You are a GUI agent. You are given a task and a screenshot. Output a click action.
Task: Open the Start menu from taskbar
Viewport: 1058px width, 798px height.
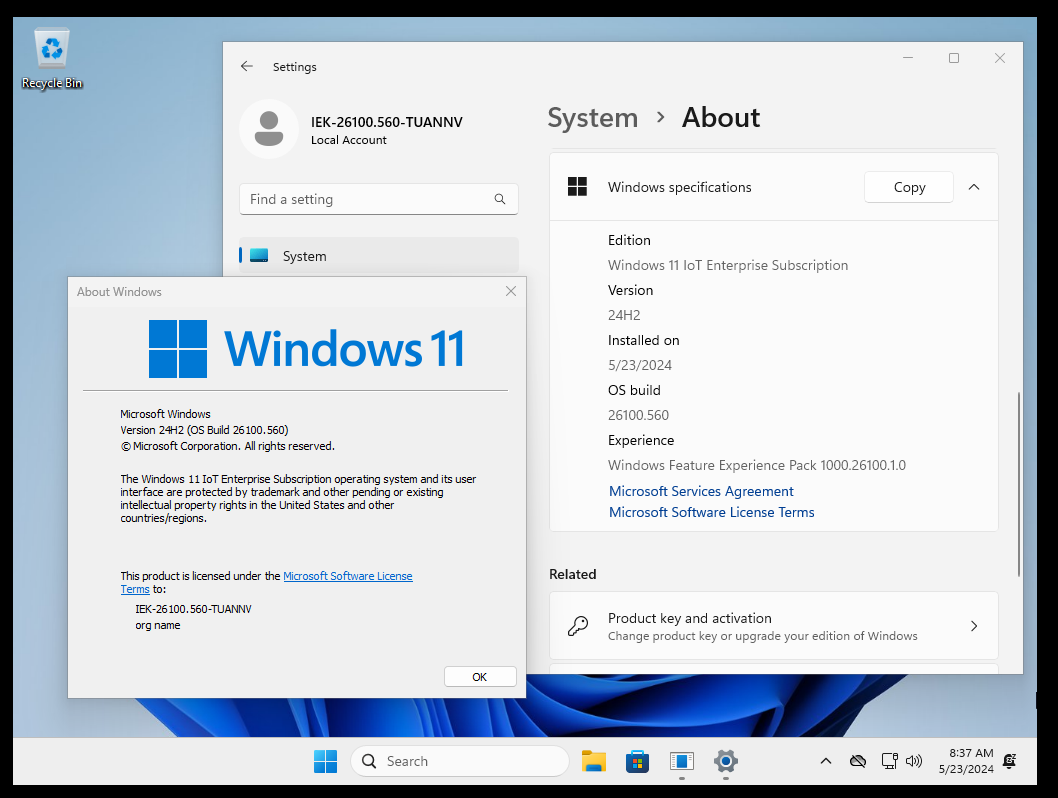[x=325, y=762]
